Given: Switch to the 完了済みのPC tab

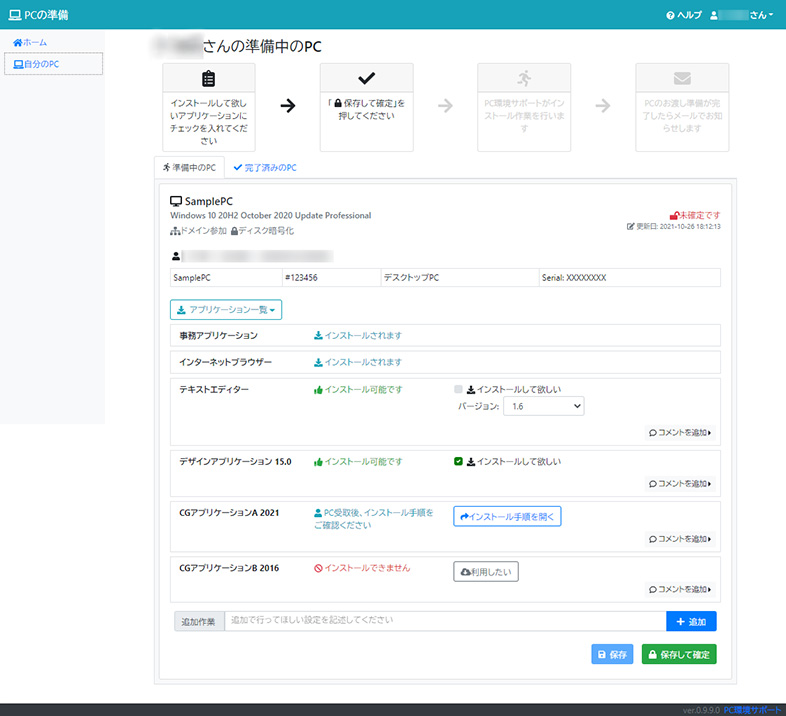Looking at the screenshot, I should pyautogui.click(x=265, y=168).
